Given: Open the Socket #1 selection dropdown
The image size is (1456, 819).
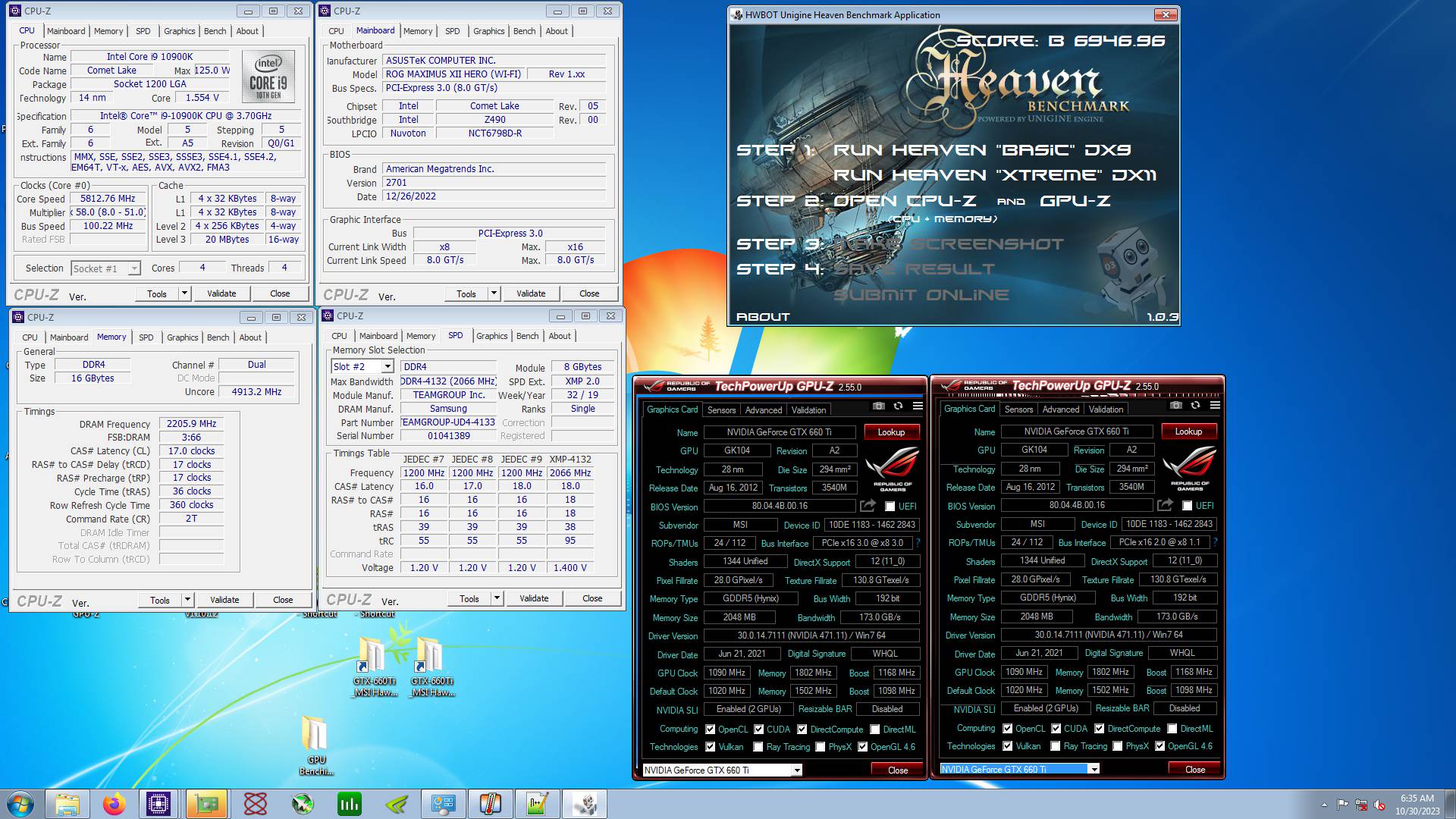Looking at the screenshot, I should click(x=106, y=268).
